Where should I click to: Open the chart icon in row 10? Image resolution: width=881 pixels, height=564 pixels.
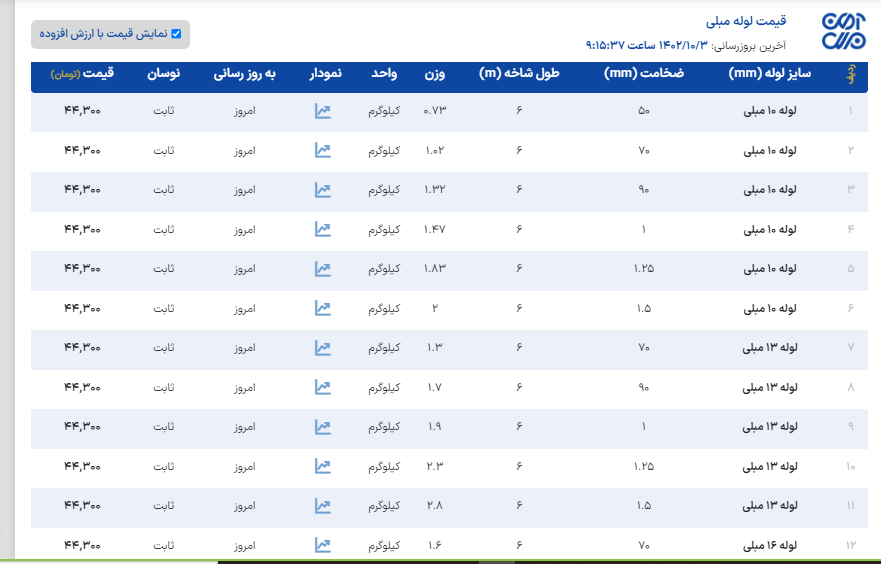[x=322, y=466]
